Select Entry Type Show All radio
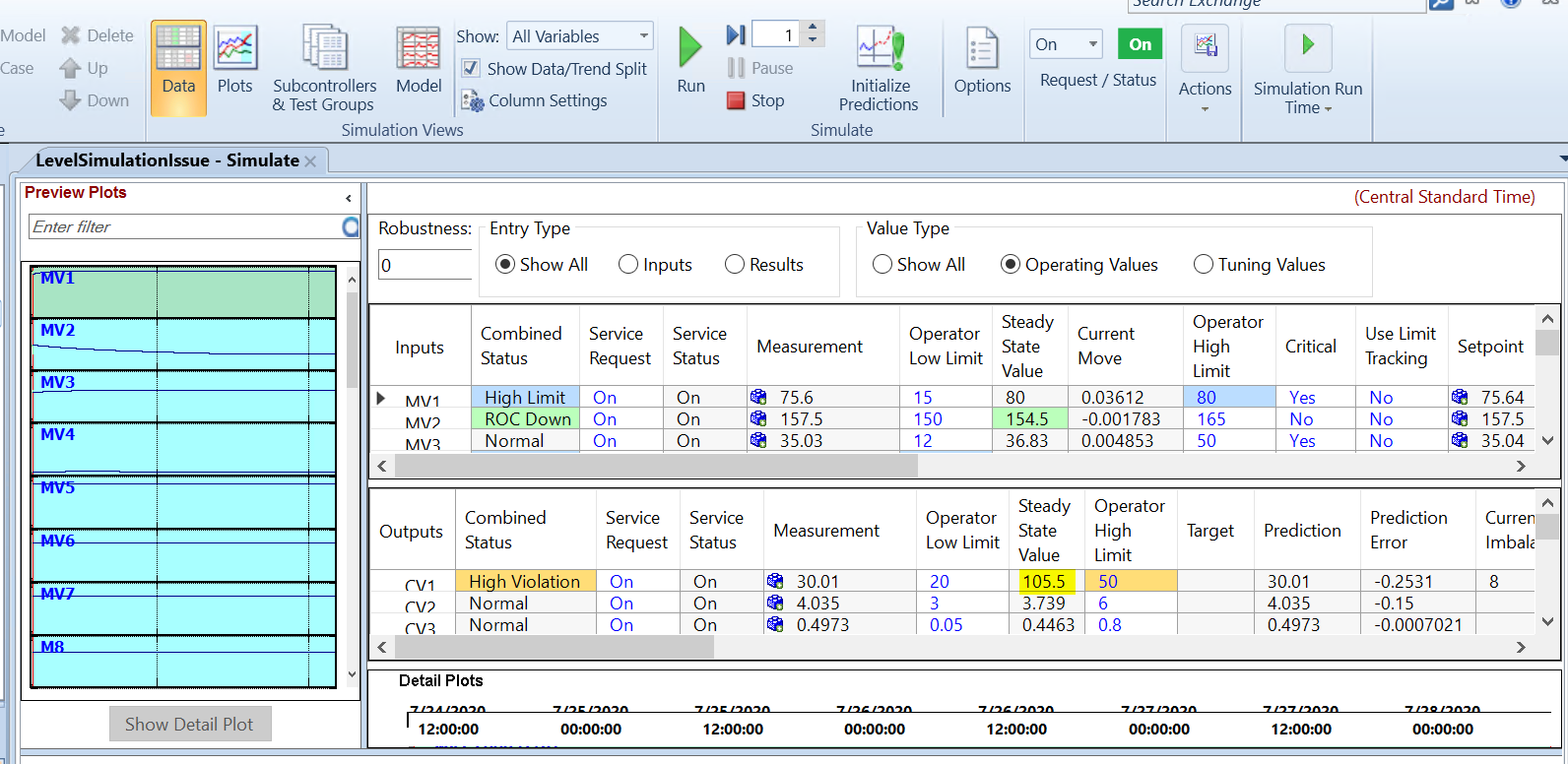This screenshot has width=1568, height=764. 505,264
